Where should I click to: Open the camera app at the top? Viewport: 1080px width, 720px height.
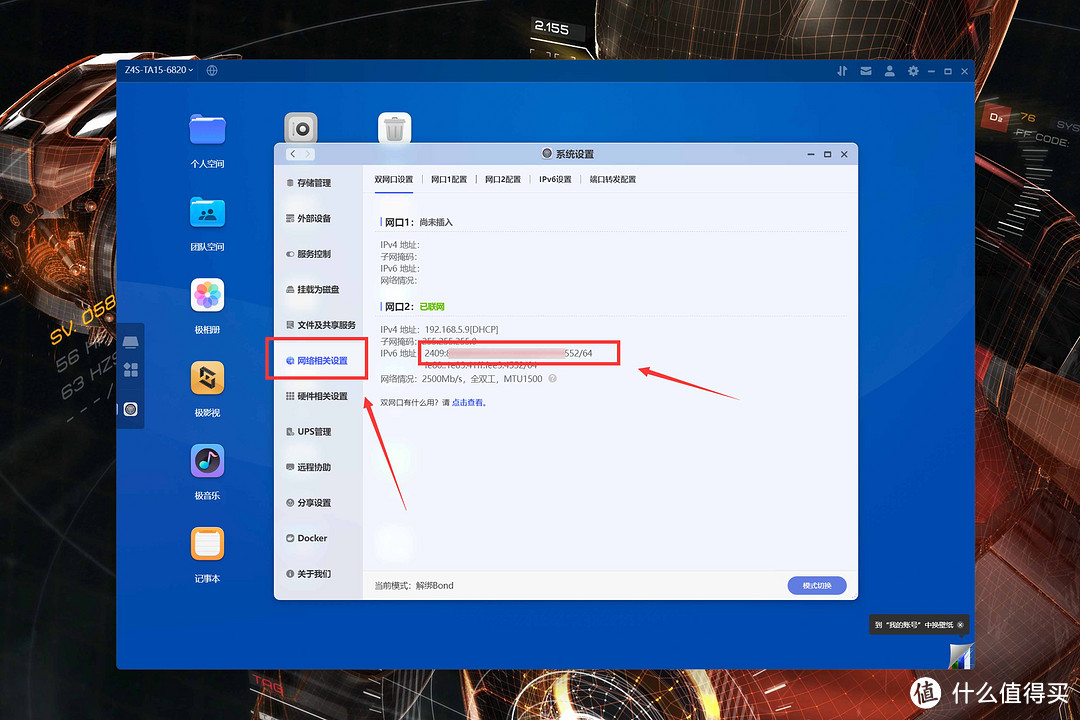click(300, 128)
